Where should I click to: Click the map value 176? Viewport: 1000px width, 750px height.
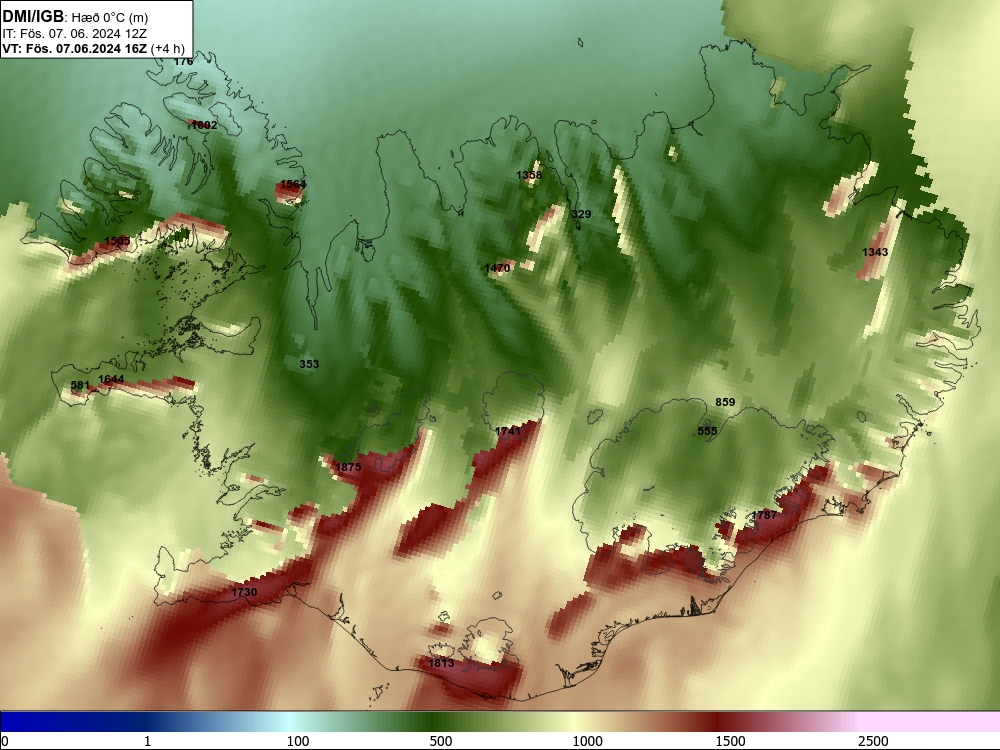coord(183,61)
